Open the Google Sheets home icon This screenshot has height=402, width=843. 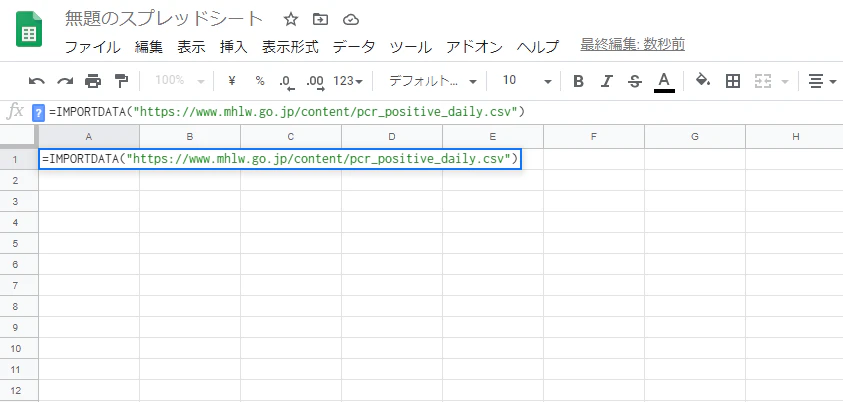pos(28,30)
